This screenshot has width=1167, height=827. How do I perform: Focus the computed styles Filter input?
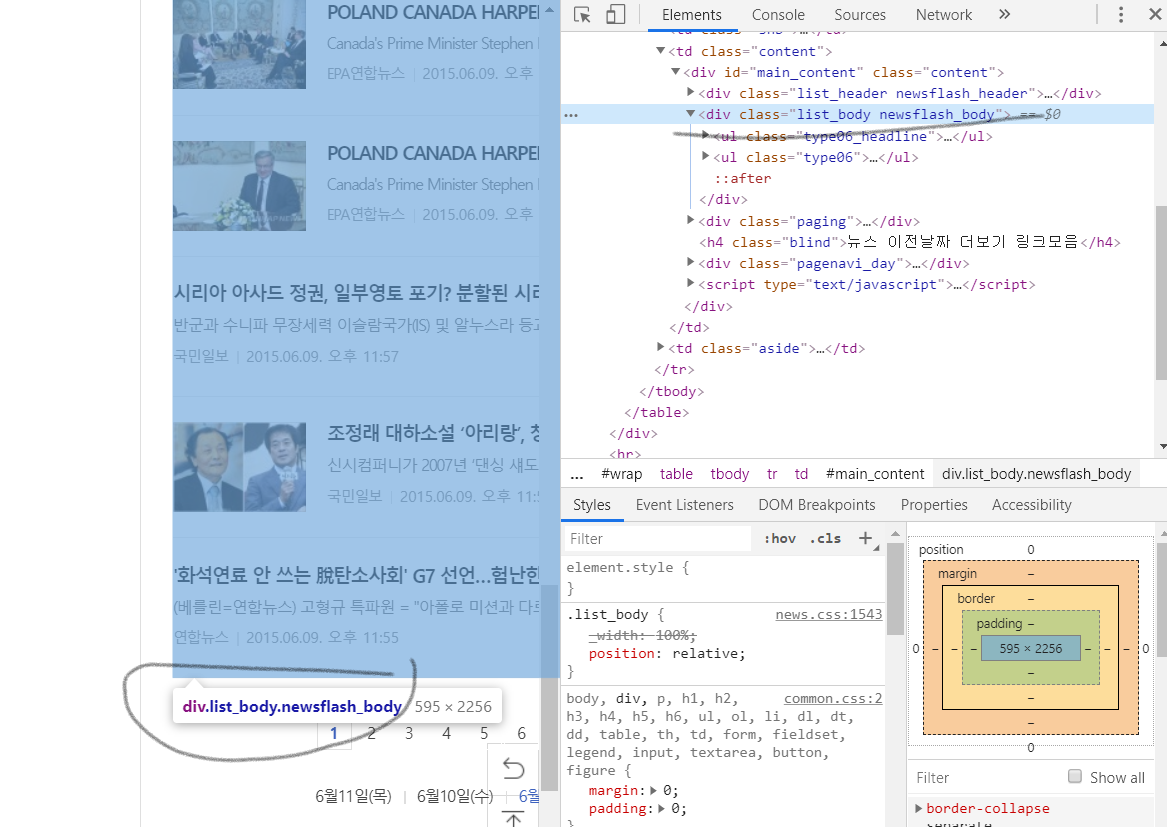point(982,777)
